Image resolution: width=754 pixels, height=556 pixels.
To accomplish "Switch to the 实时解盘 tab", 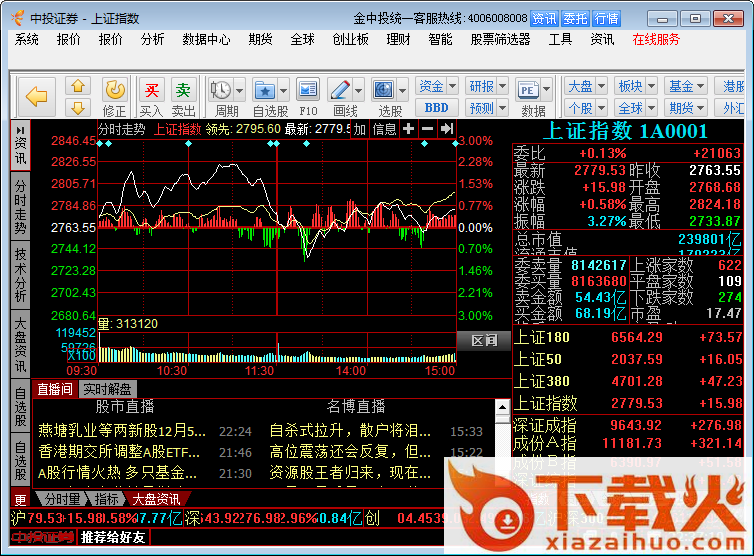I will pos(107,389).
